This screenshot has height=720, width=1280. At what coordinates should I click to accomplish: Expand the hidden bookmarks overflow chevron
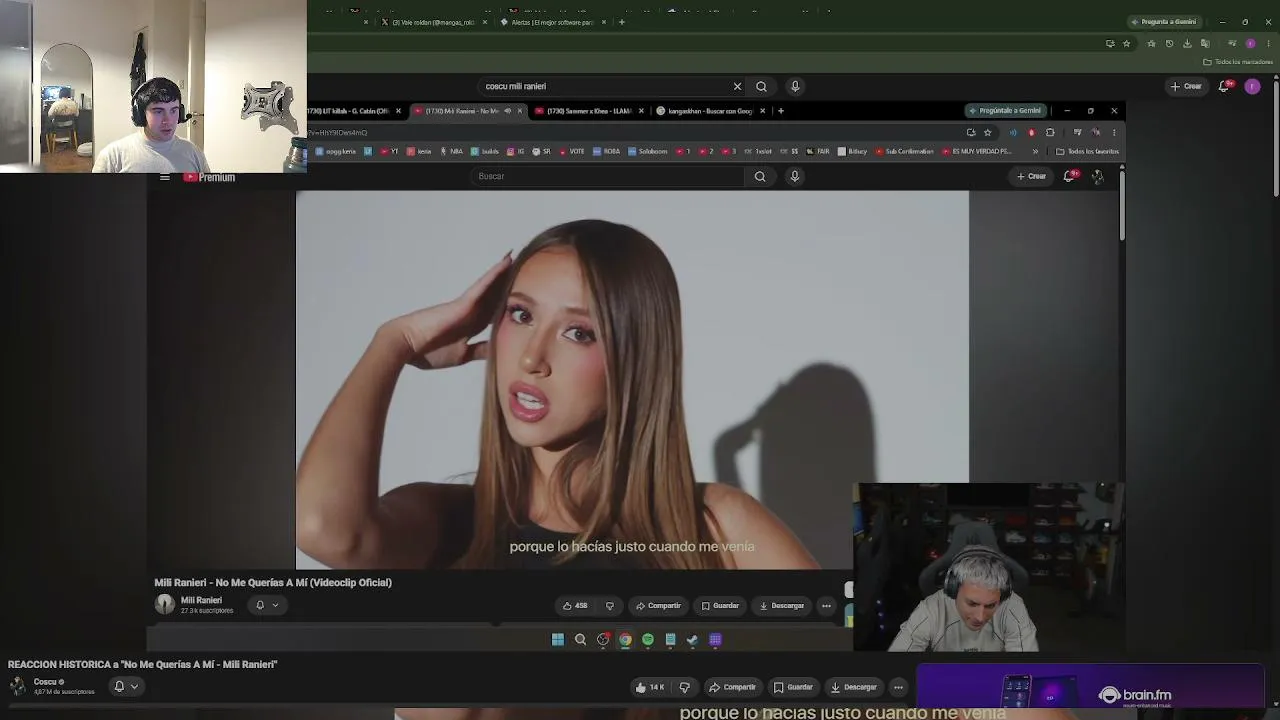click(x=1035, y=152)
